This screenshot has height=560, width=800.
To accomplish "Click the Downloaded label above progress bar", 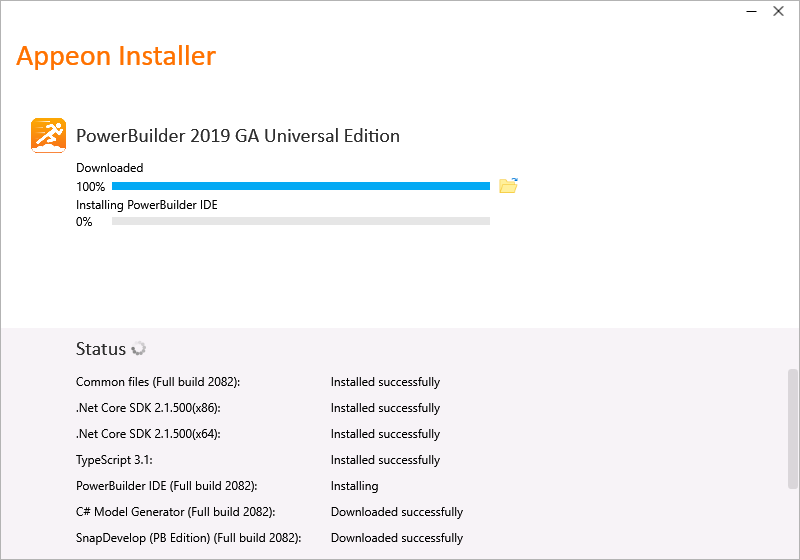I will pos(110,168).
